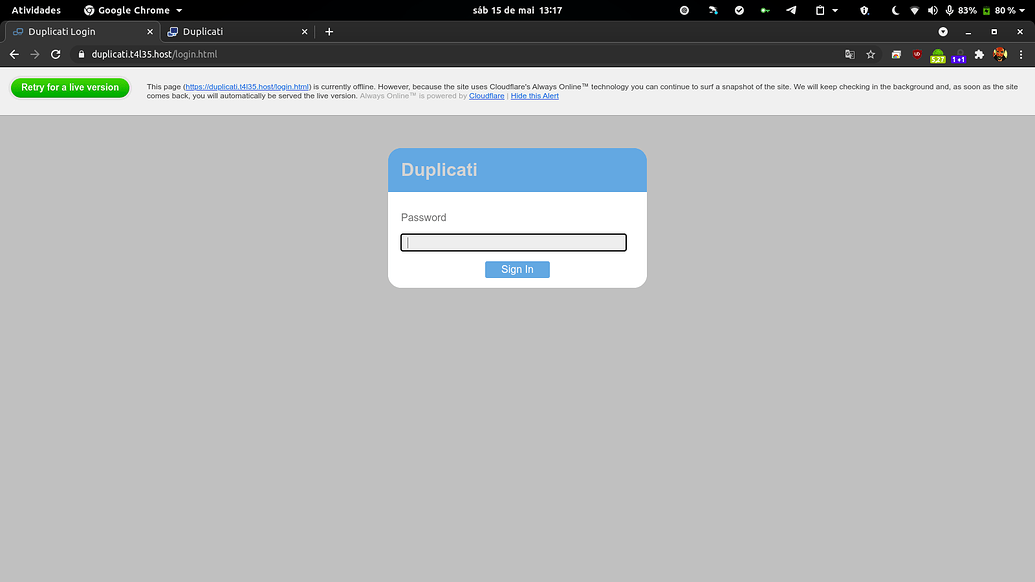
Task: Click the circular tray icon left of the dolphin icon
Action: point(684,11)
